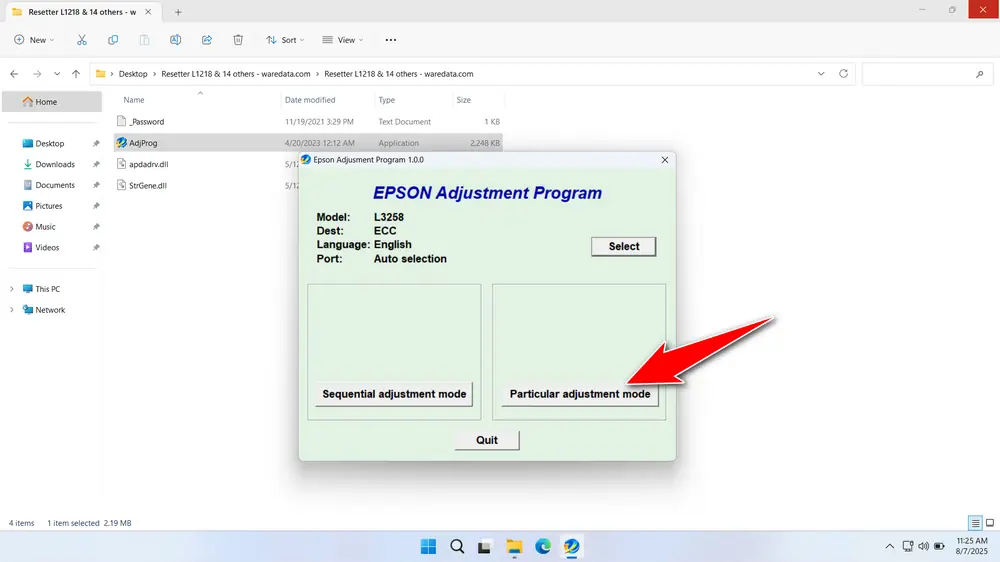
Task: Open Music in the sidebar
Action: 45,226
